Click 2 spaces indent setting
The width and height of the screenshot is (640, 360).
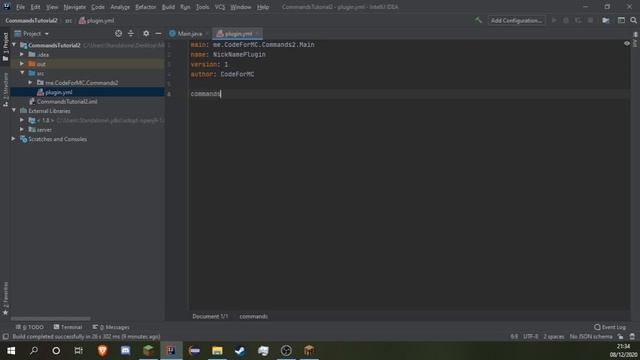pyautogui.click(x=553, y=337)
